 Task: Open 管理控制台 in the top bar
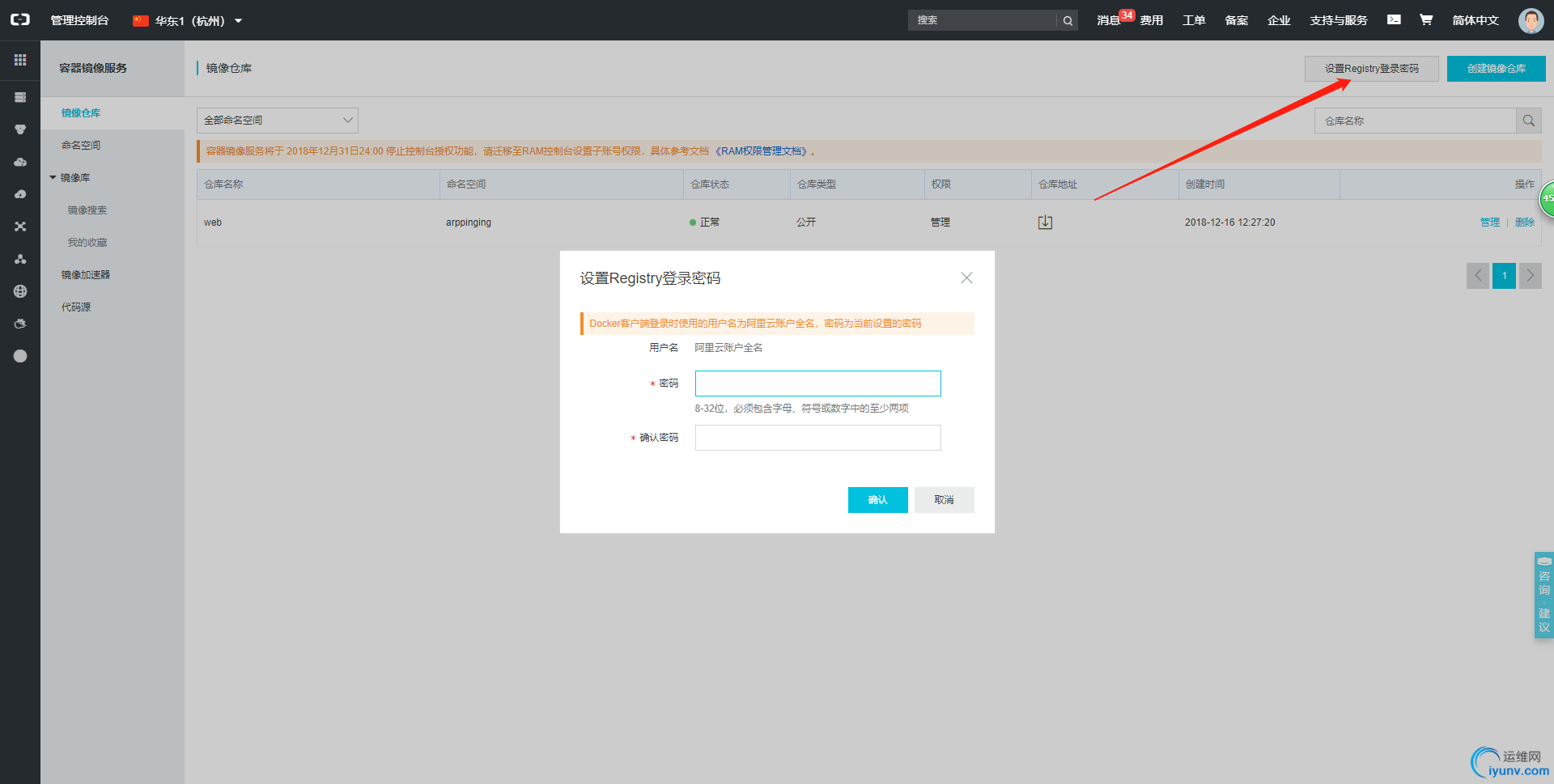pyautogui.click(x=79, y=20)
